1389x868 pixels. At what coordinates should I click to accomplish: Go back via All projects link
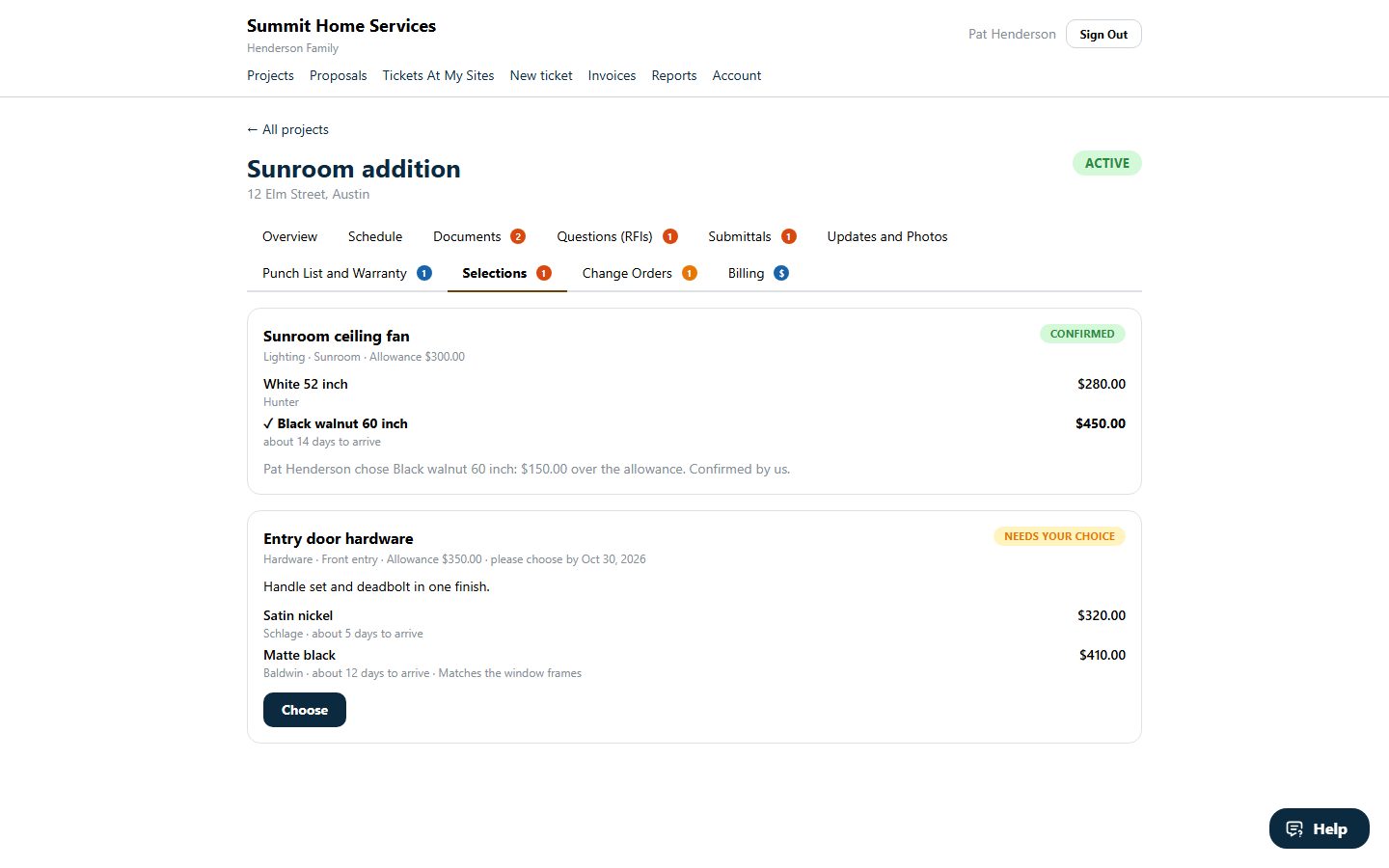click(287, 129)
